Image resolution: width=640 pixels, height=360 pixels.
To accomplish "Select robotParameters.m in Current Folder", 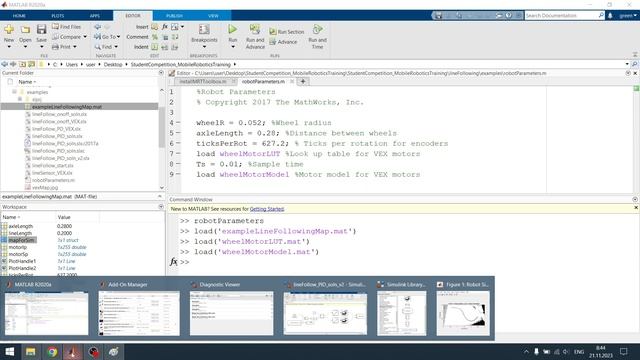I will (x=53, y=180).
